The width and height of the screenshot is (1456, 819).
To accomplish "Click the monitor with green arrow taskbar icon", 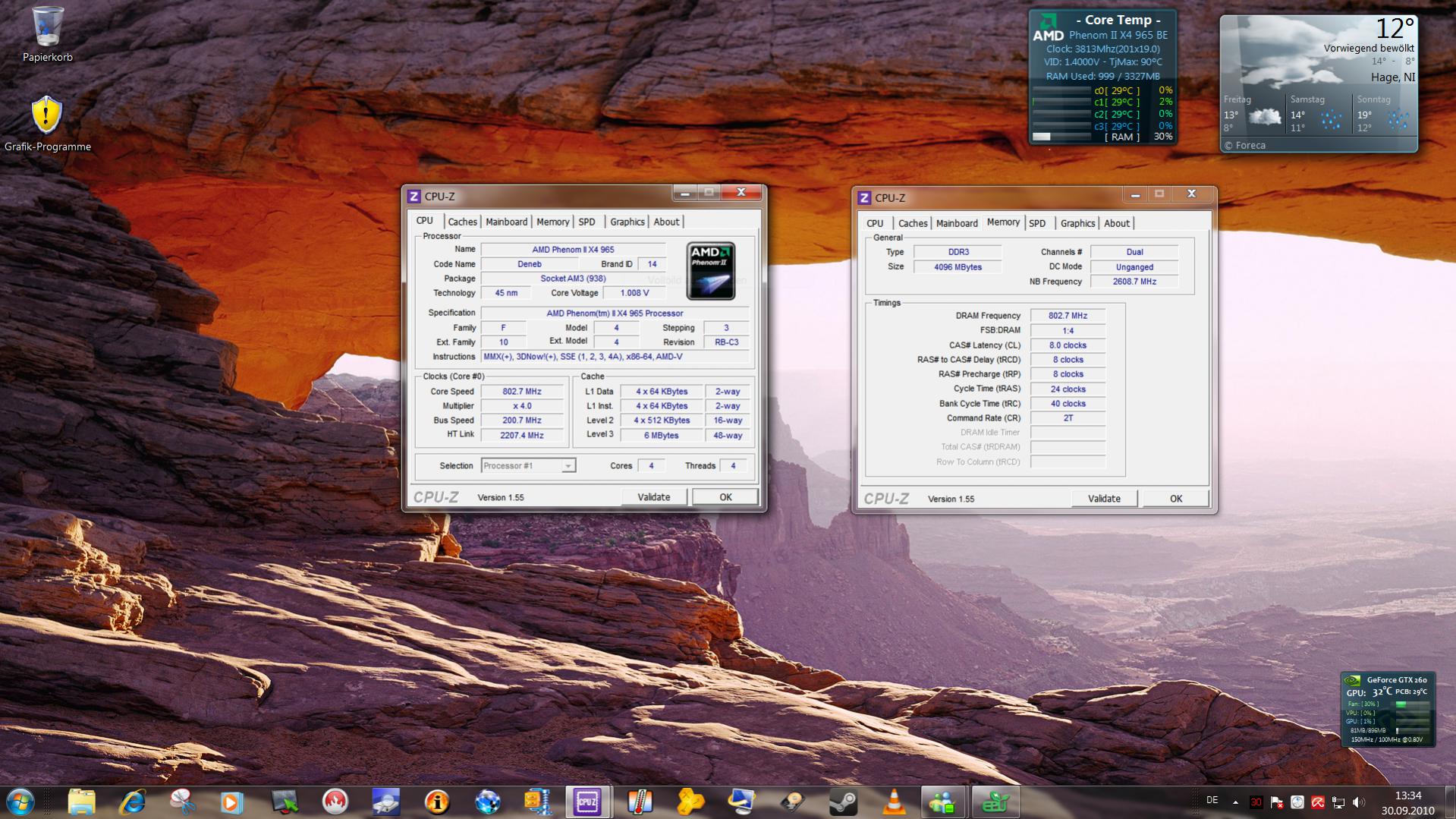I will point(285,802).
